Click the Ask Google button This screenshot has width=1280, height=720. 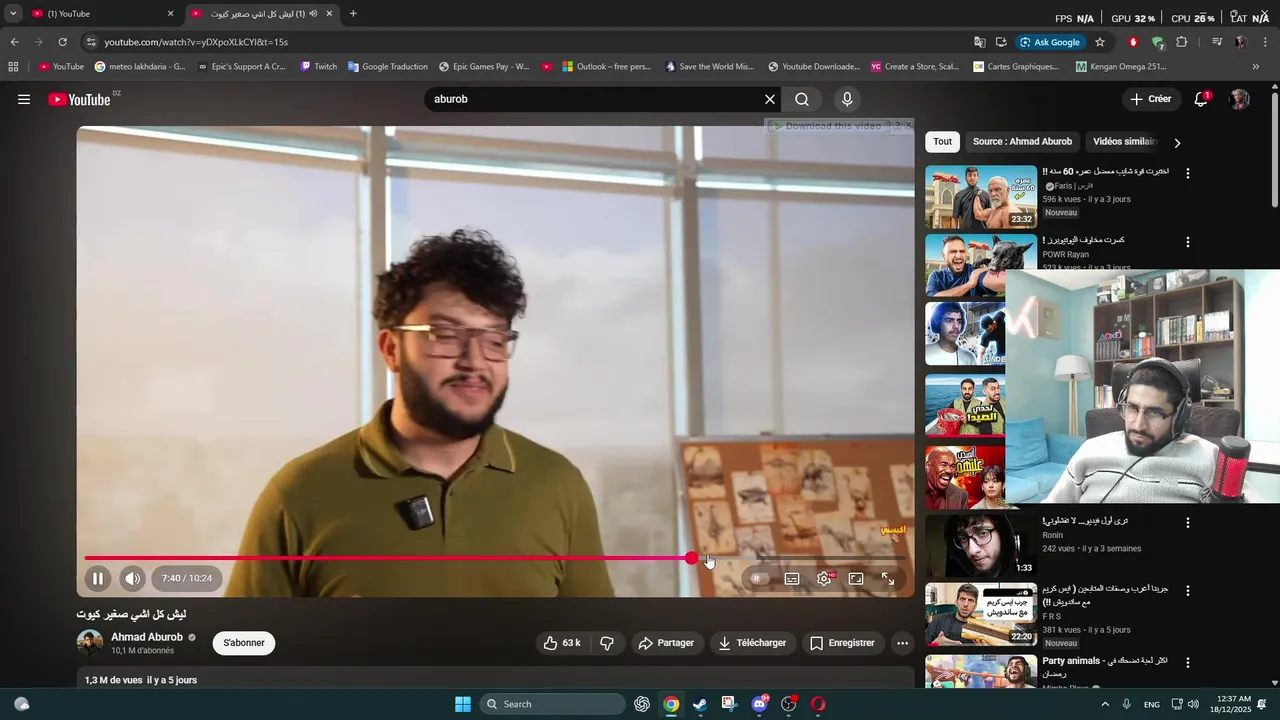click(1049, 42)
